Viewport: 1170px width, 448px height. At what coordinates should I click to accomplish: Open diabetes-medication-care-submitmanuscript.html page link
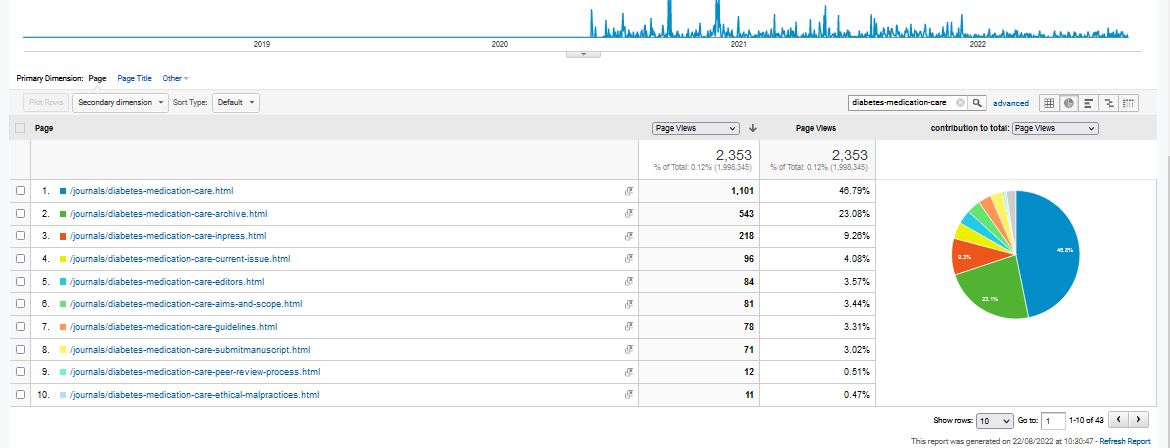point(190,349)
